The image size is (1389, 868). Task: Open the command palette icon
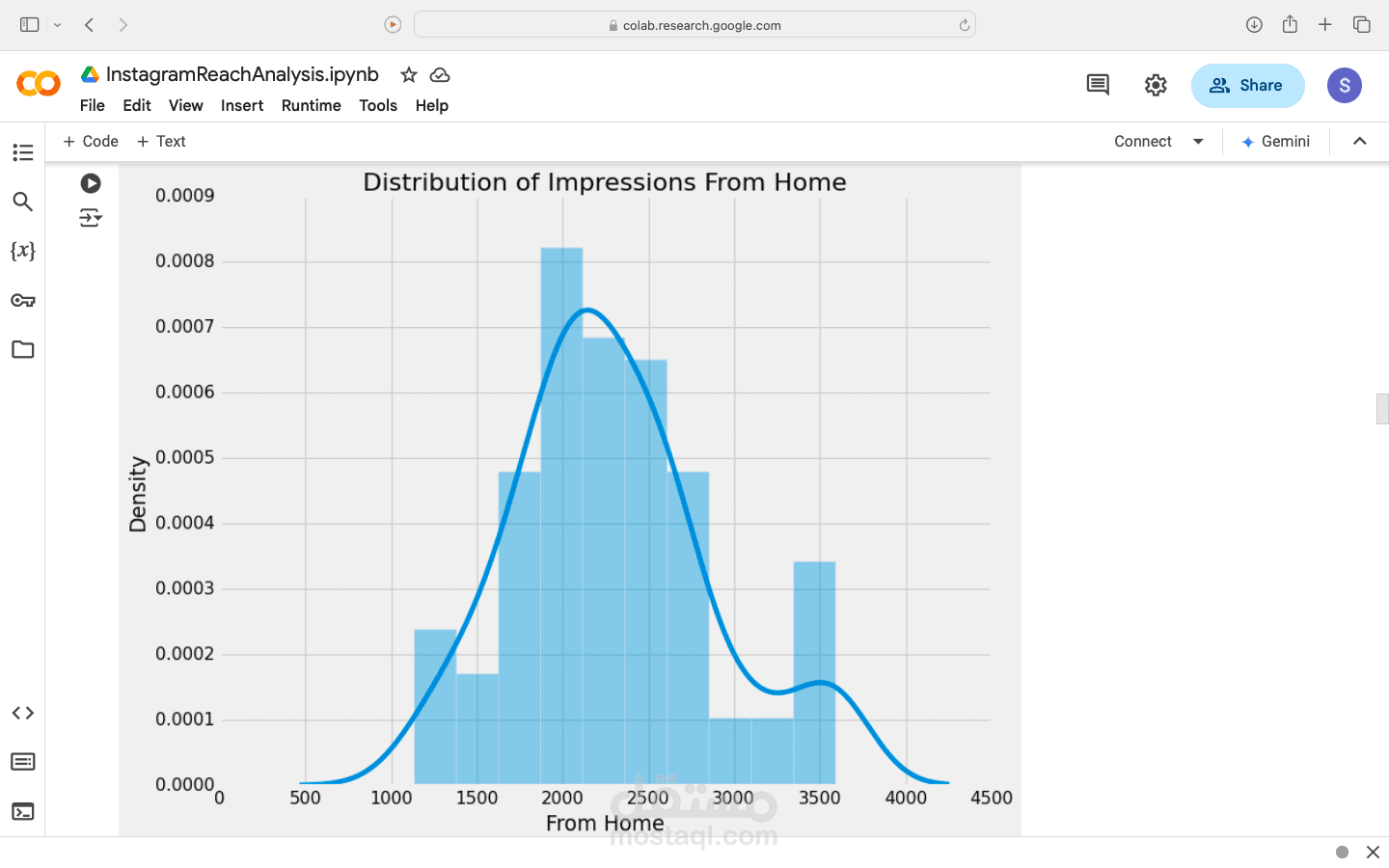click(x=23, y=762)
